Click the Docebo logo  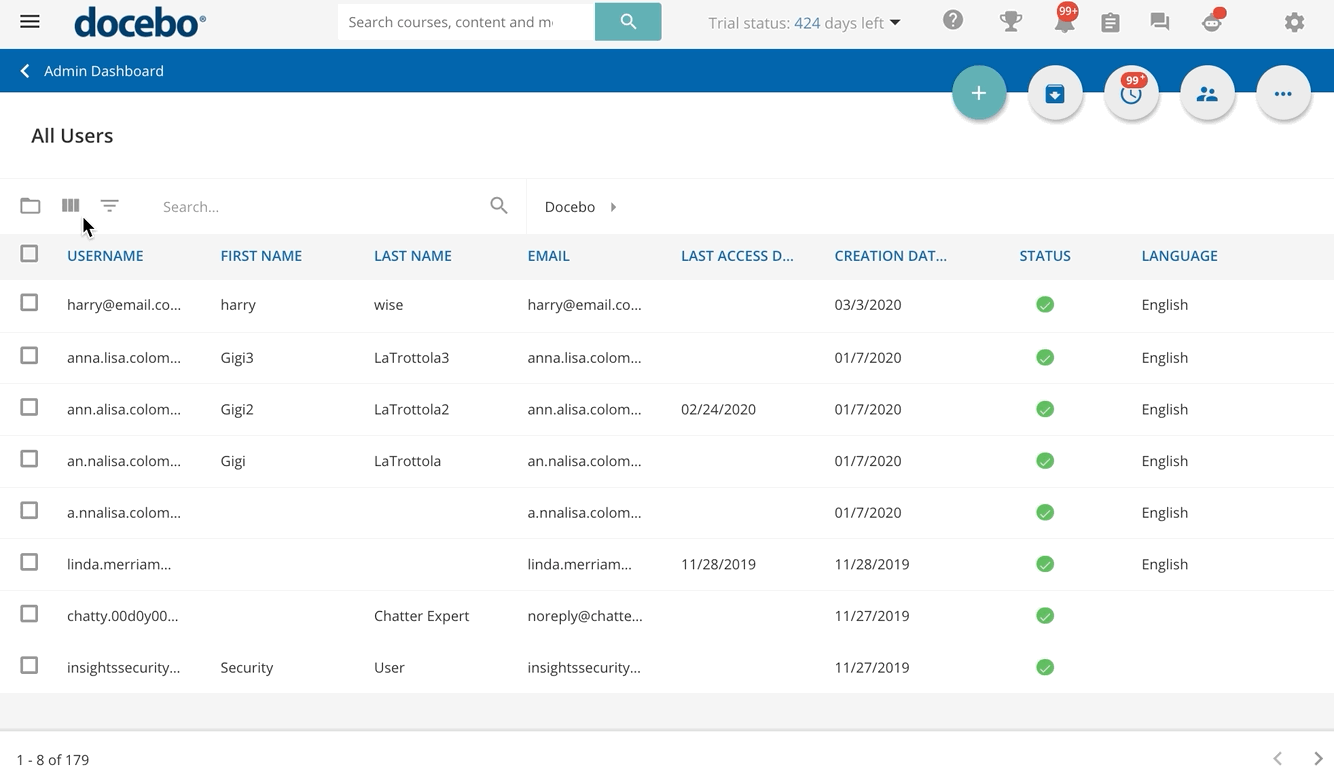[140, 22]
